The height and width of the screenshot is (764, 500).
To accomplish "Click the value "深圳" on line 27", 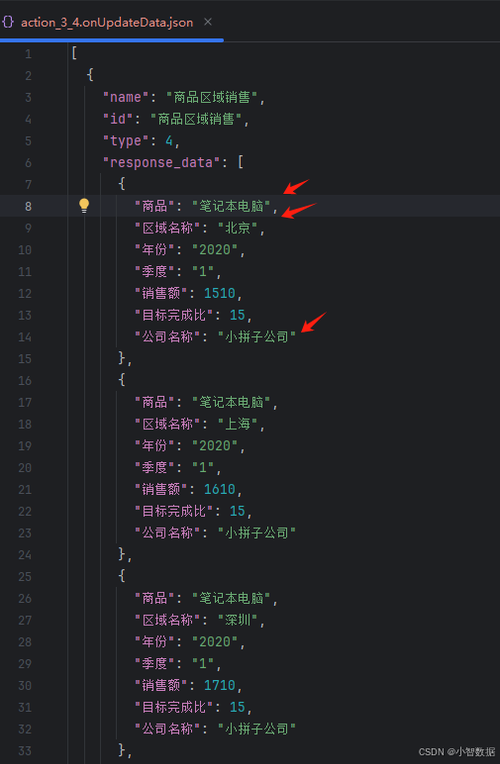I will (x=237, y=620).
